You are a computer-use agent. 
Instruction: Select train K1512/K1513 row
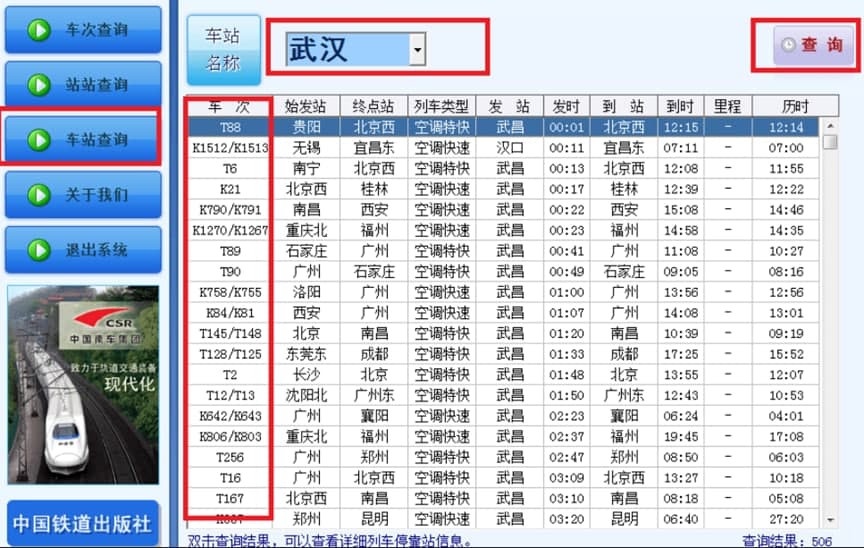point(503,148)
